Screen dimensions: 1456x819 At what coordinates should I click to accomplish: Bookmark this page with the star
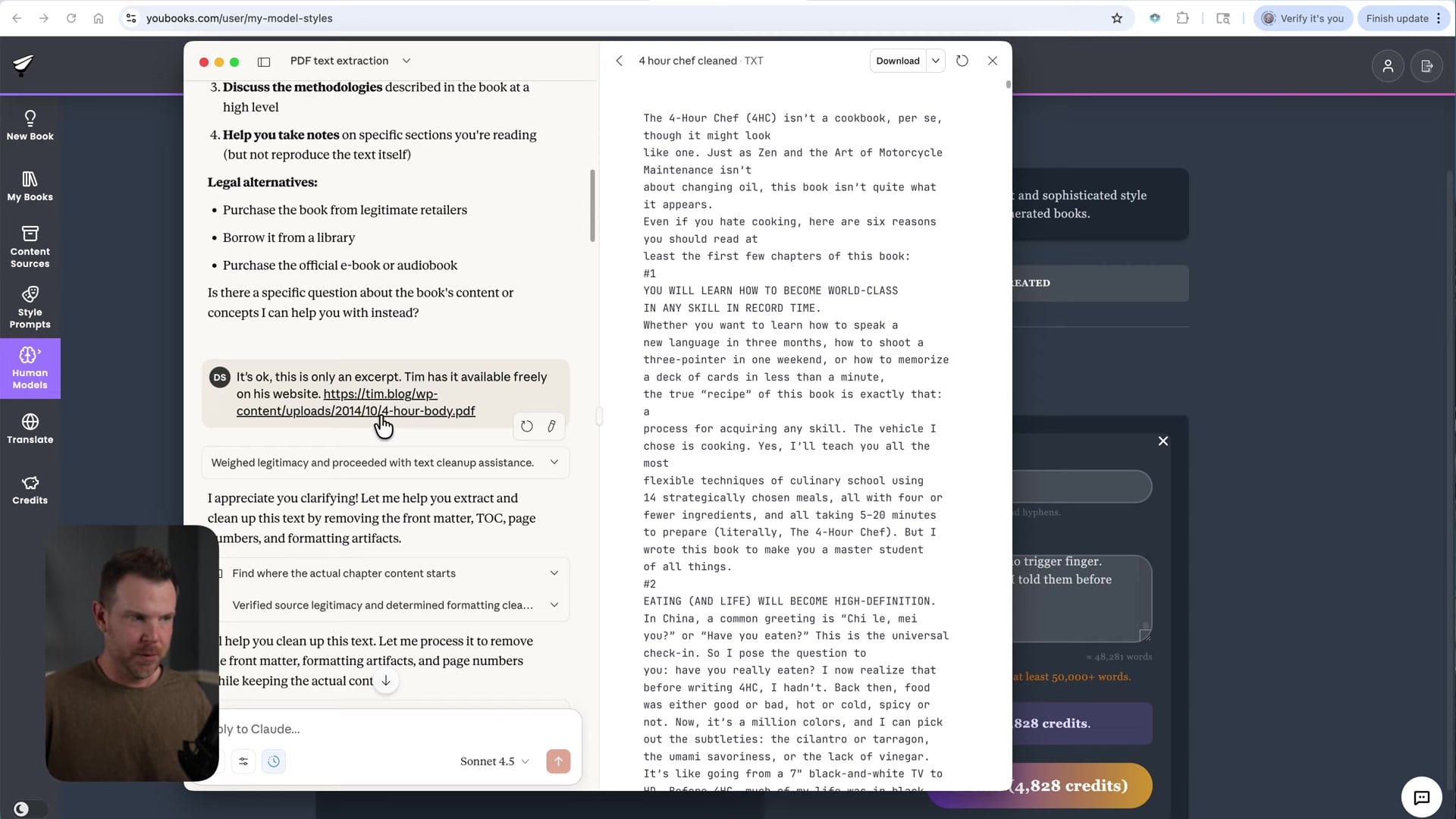pos(1117,18)
